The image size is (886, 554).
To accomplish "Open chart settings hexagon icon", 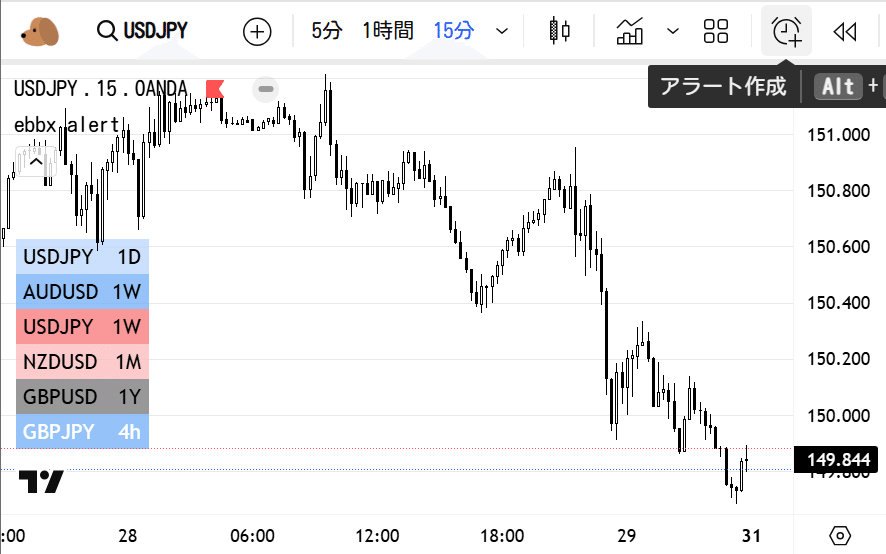I will tap(840, 535).
